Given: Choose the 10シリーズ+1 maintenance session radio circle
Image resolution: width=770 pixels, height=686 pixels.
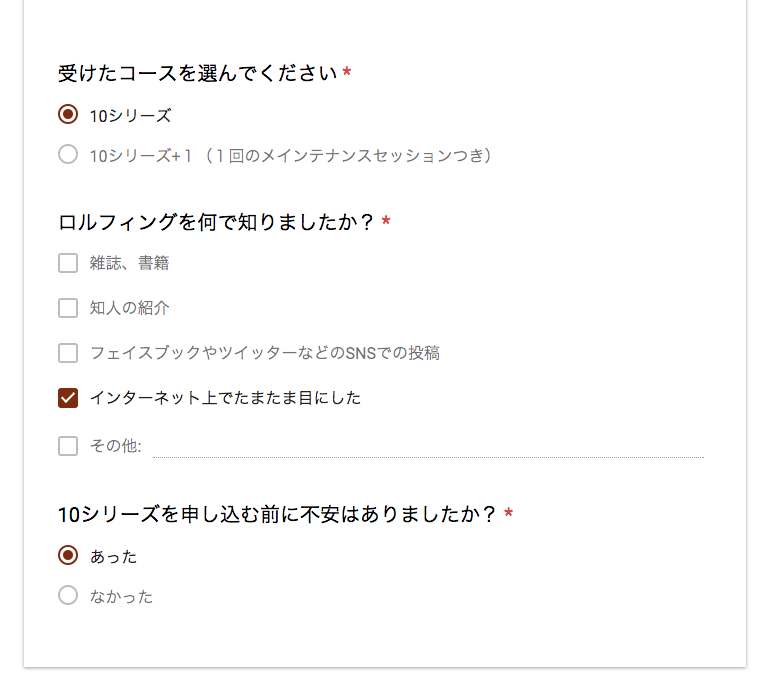Looking at the screenshot, I should click(68, 154).
